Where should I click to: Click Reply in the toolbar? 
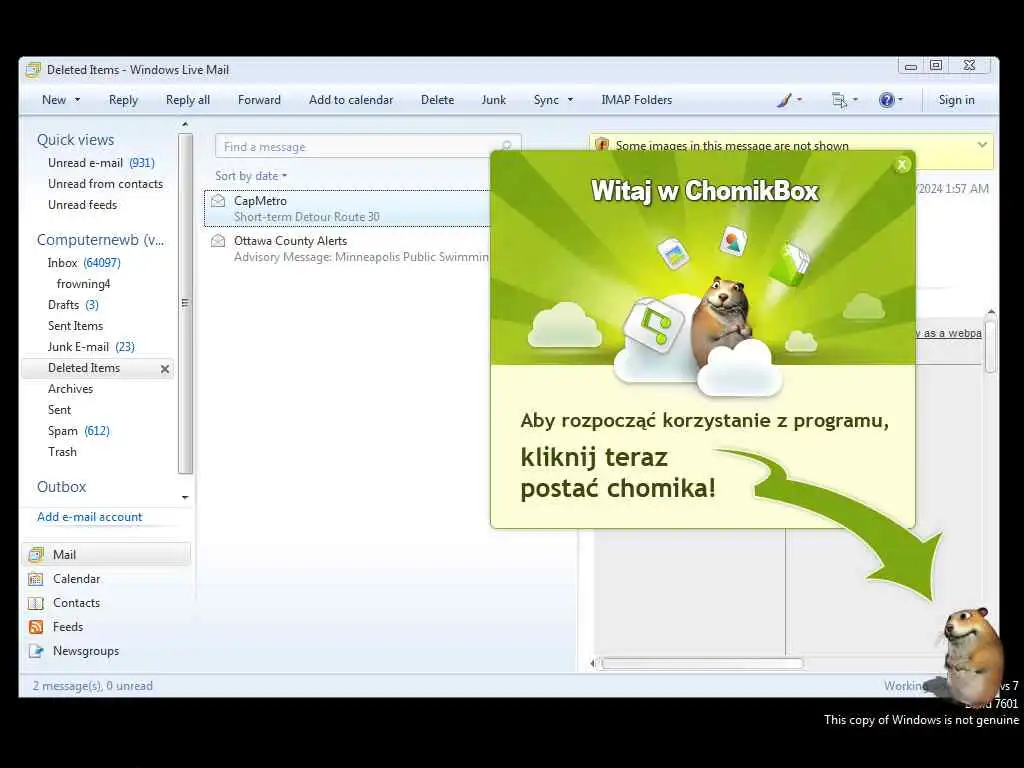pos(123,100)
